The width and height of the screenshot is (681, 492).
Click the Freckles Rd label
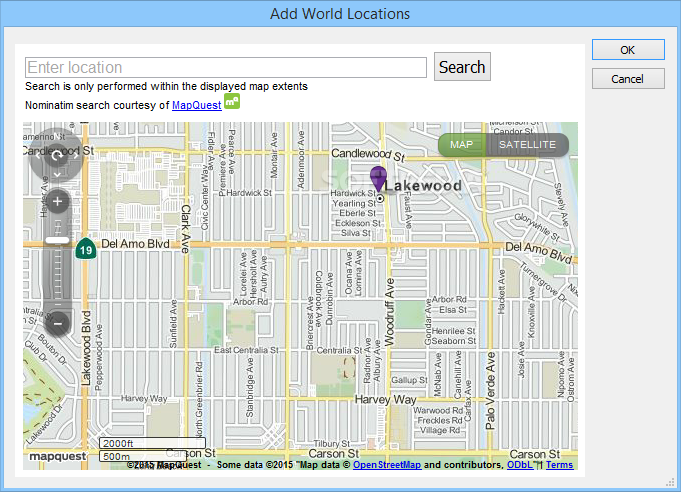(440, 420)
